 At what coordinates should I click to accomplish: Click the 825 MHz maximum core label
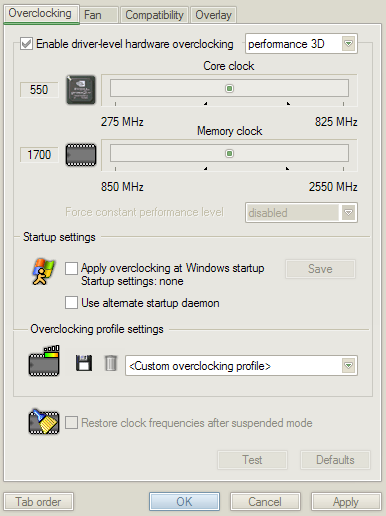click(336, 122)
